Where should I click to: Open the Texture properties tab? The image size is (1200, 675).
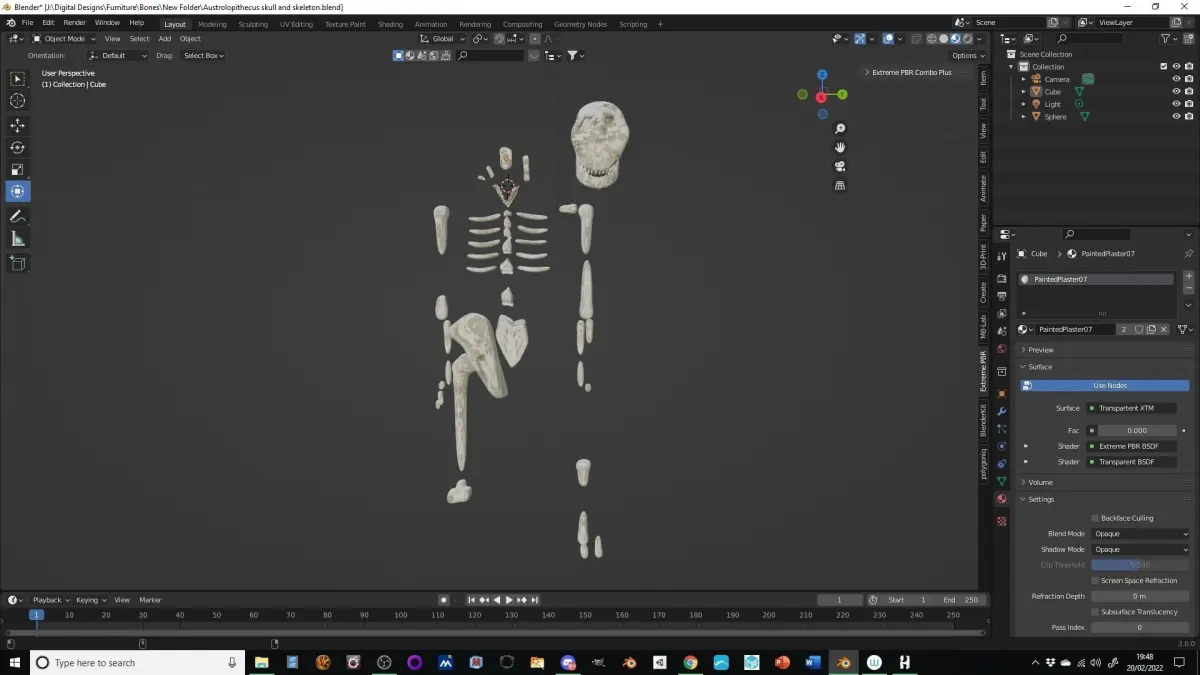coord(1001,521)
